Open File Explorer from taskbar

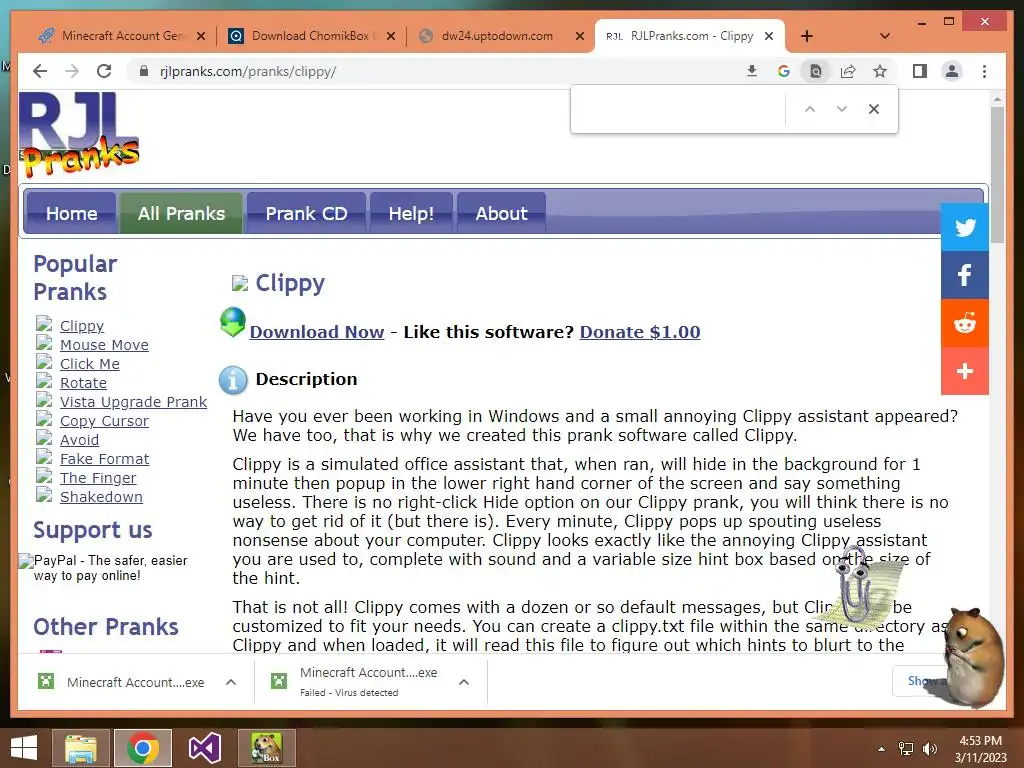(80, 748)
